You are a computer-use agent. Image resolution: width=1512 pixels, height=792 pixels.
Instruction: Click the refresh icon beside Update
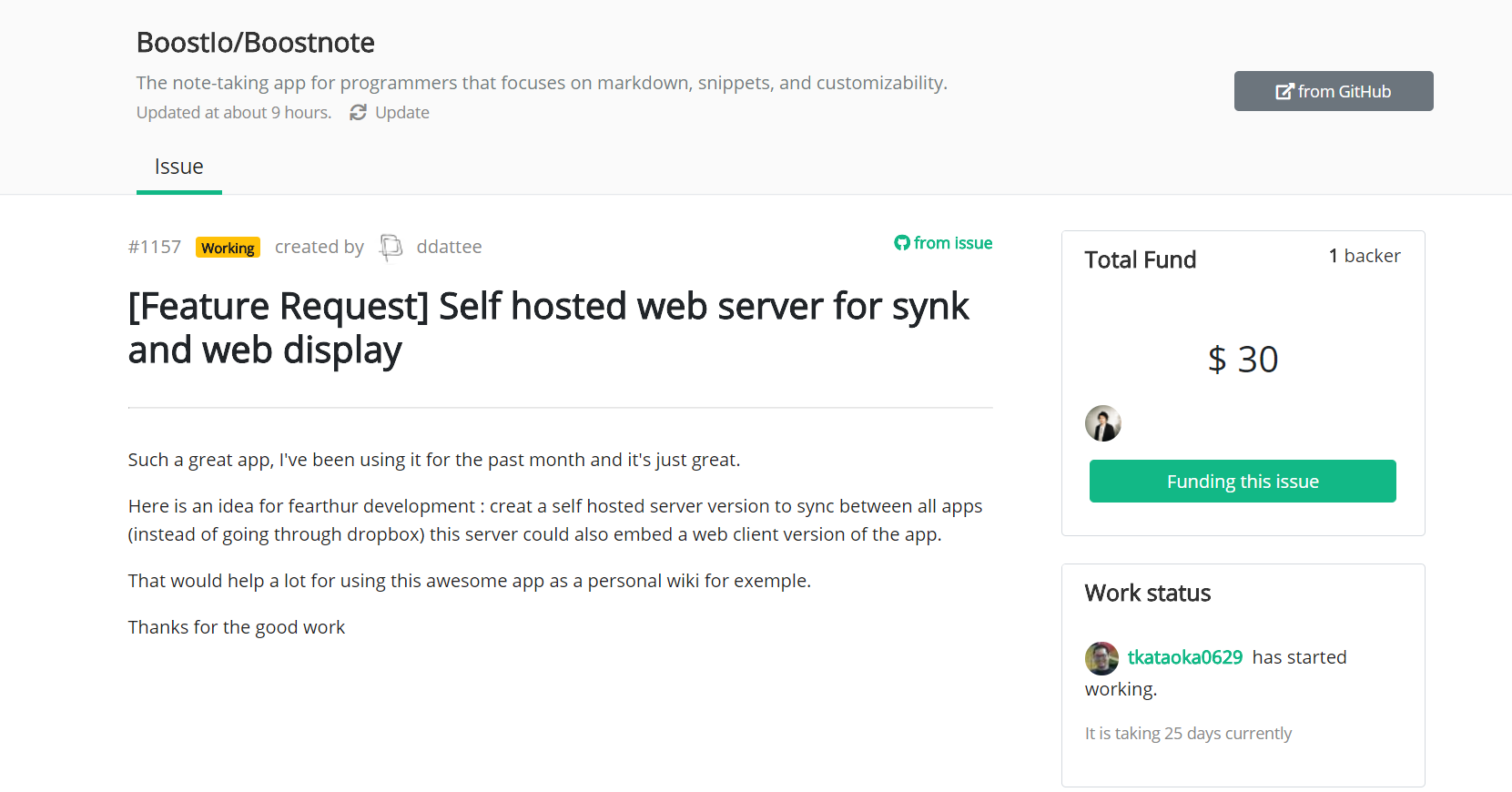[359, 112]
